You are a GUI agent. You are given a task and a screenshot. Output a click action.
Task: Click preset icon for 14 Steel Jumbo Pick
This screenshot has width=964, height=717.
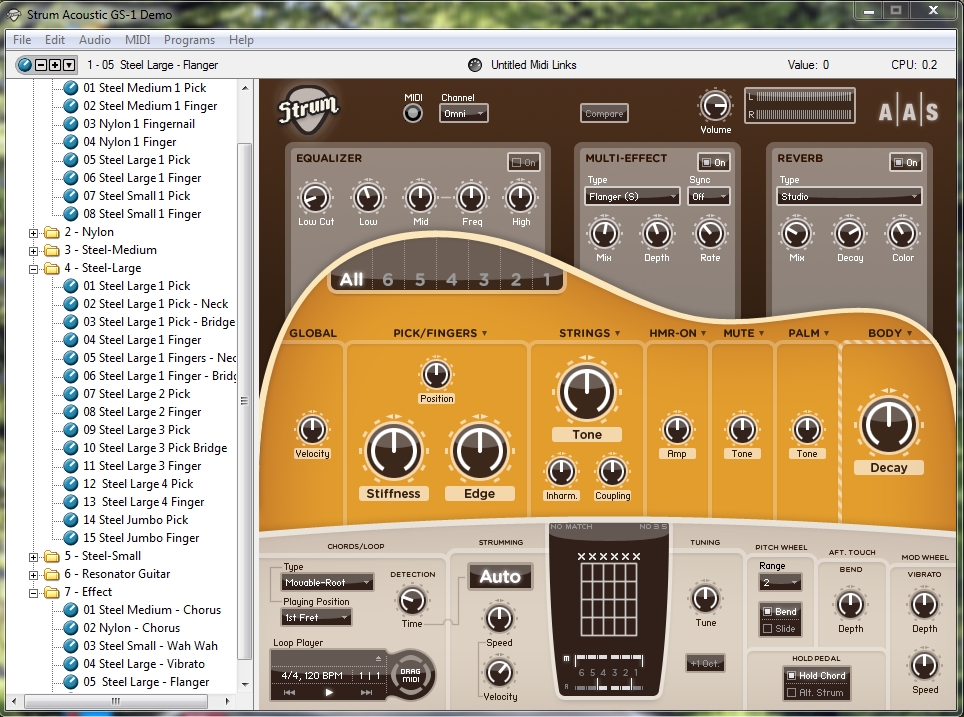click(71, 520)
